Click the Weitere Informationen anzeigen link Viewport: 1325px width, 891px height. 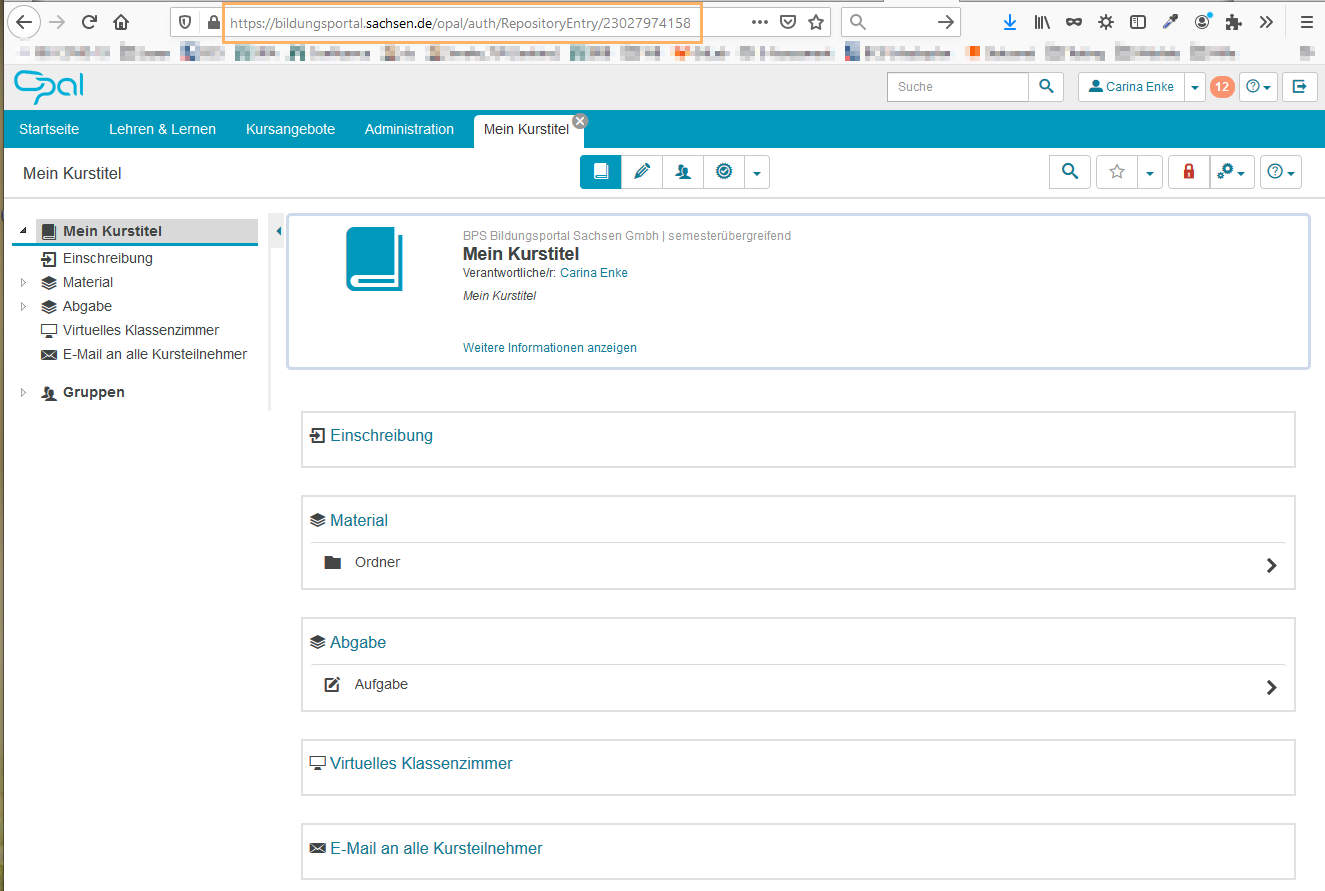[x=549, y=348]
